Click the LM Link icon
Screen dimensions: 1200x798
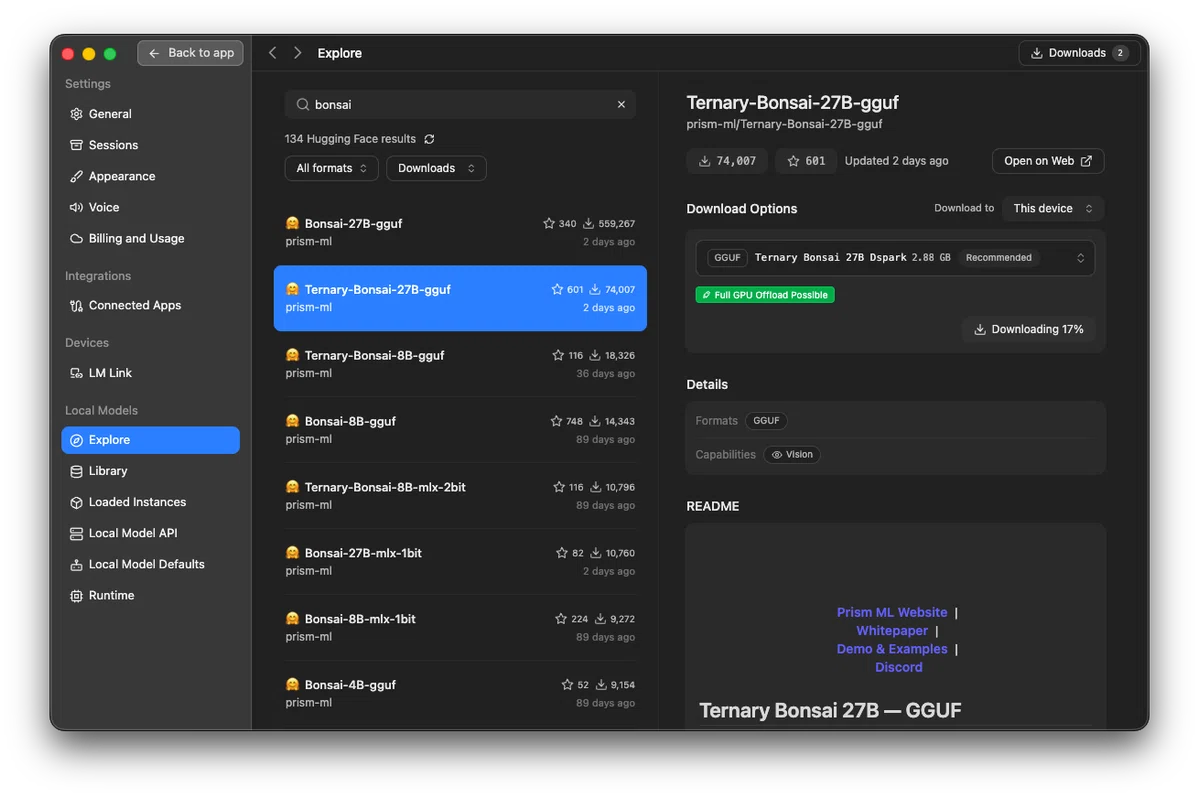[76, 373]
